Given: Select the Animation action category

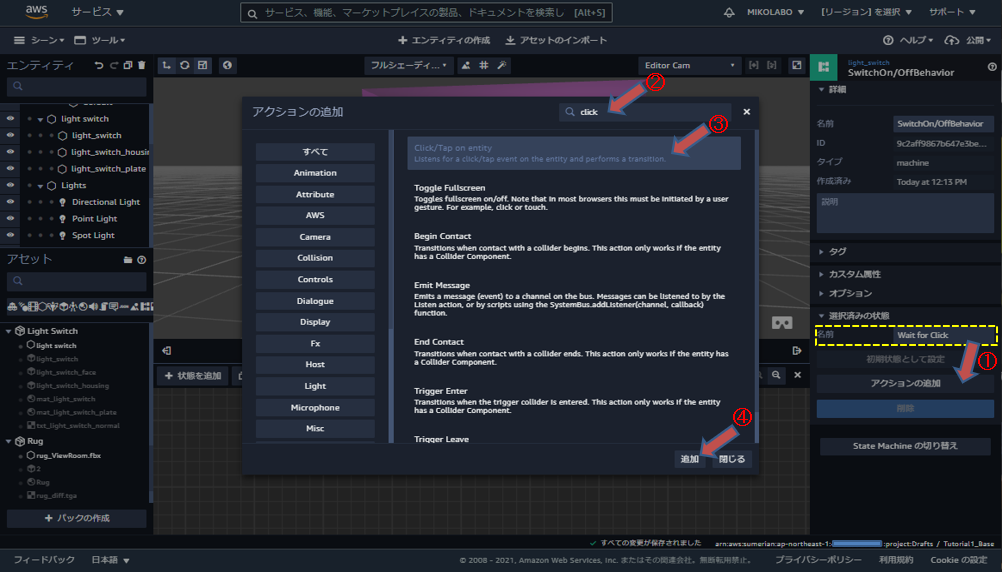Looking at the screenshot, I should (315, 173).
